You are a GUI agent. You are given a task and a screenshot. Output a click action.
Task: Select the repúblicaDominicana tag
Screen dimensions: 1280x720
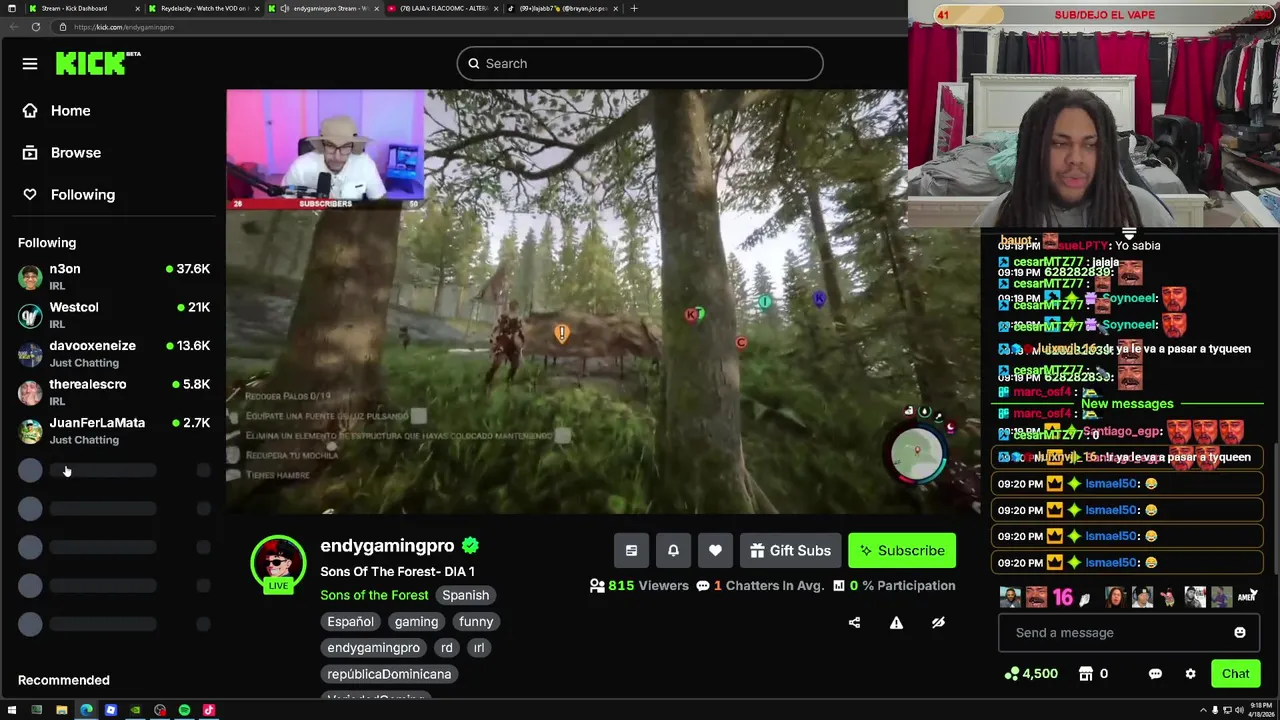[389, 674]
